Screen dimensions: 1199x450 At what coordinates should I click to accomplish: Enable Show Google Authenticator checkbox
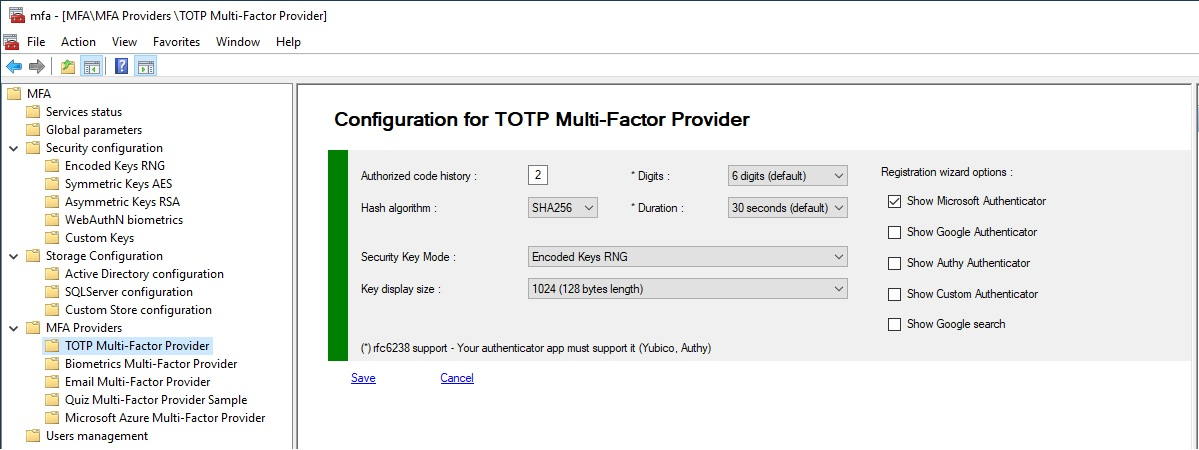[894, 232]
